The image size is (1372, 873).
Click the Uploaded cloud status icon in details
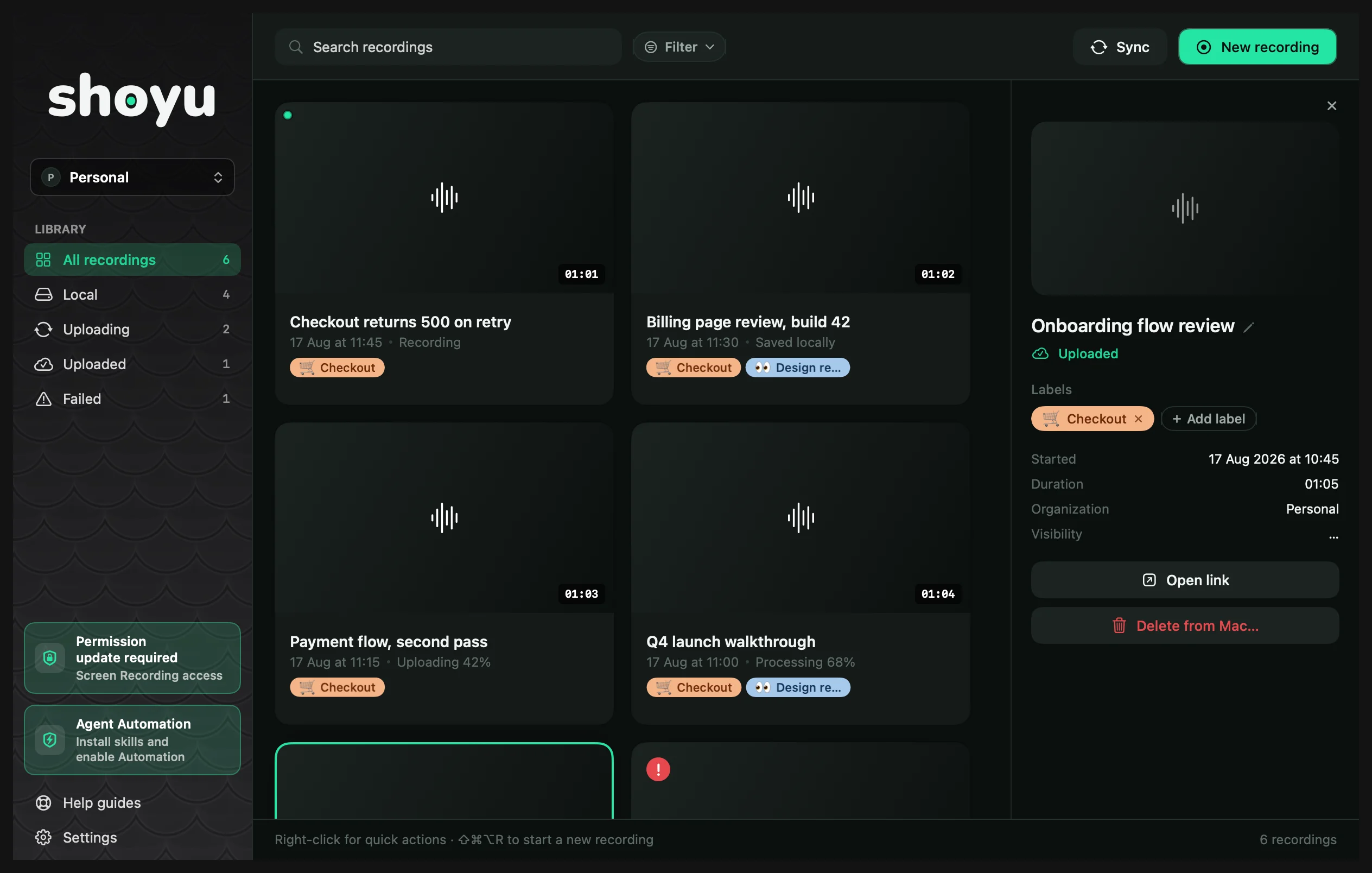[1040, 354]
